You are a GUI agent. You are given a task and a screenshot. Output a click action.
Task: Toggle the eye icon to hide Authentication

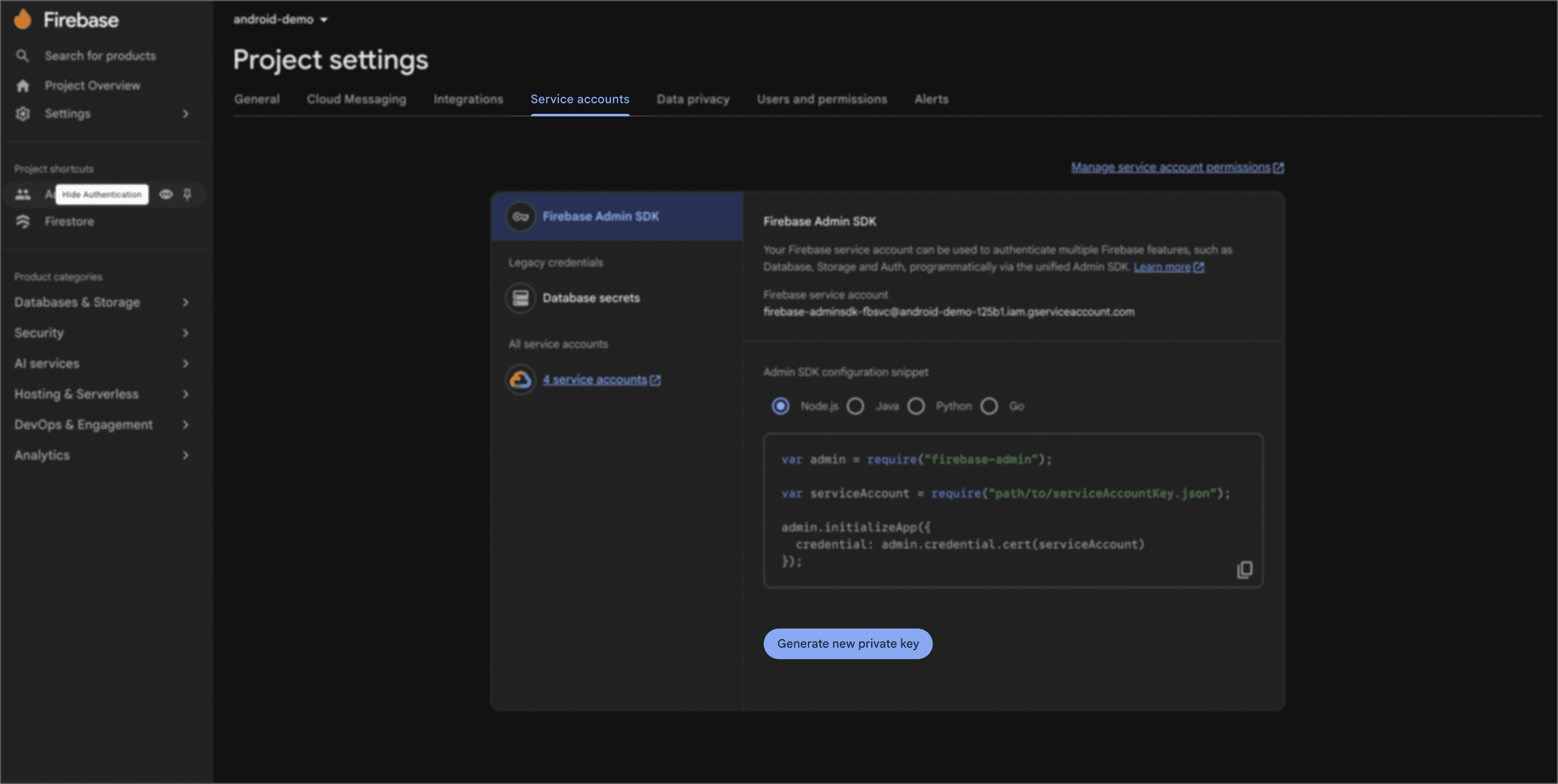166,194
